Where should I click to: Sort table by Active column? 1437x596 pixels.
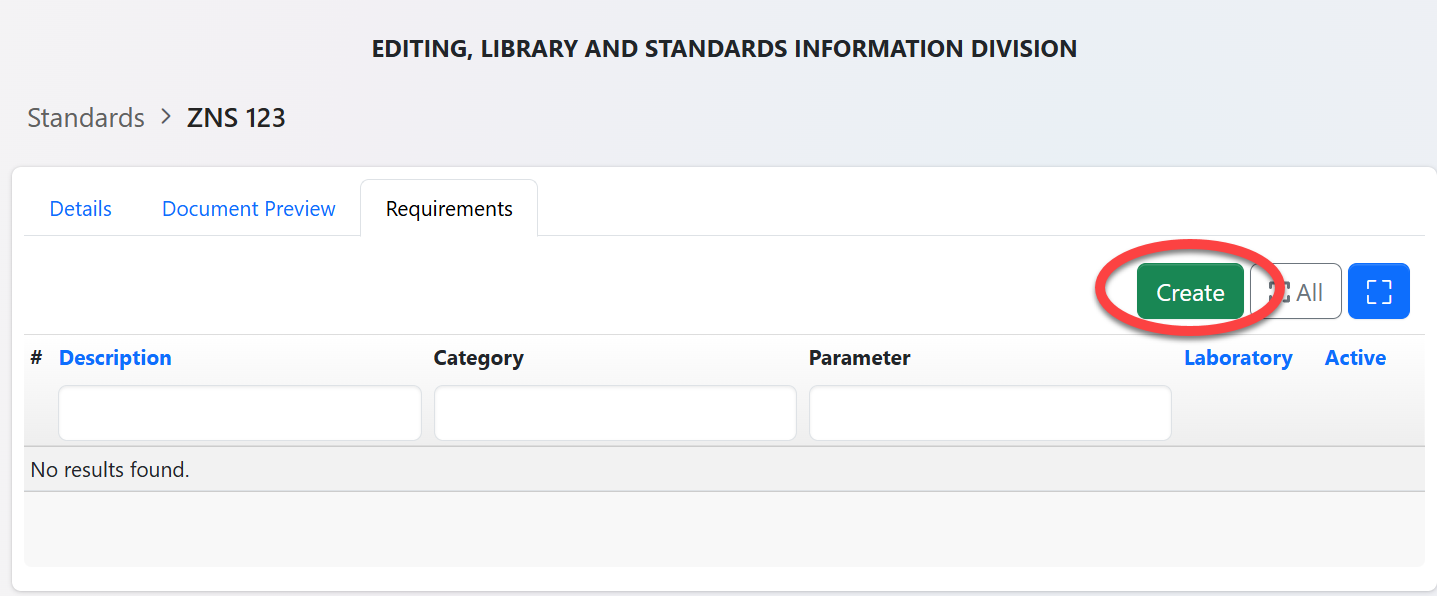click(x=1355, y=358)
